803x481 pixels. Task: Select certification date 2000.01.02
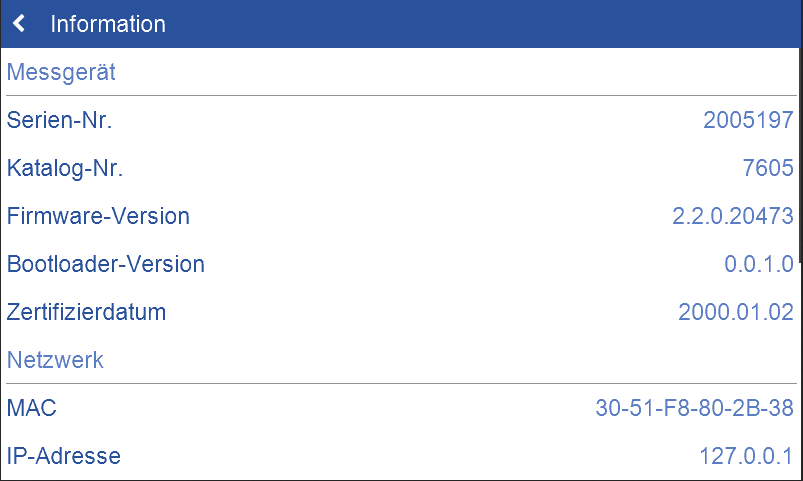click(736, 312)
